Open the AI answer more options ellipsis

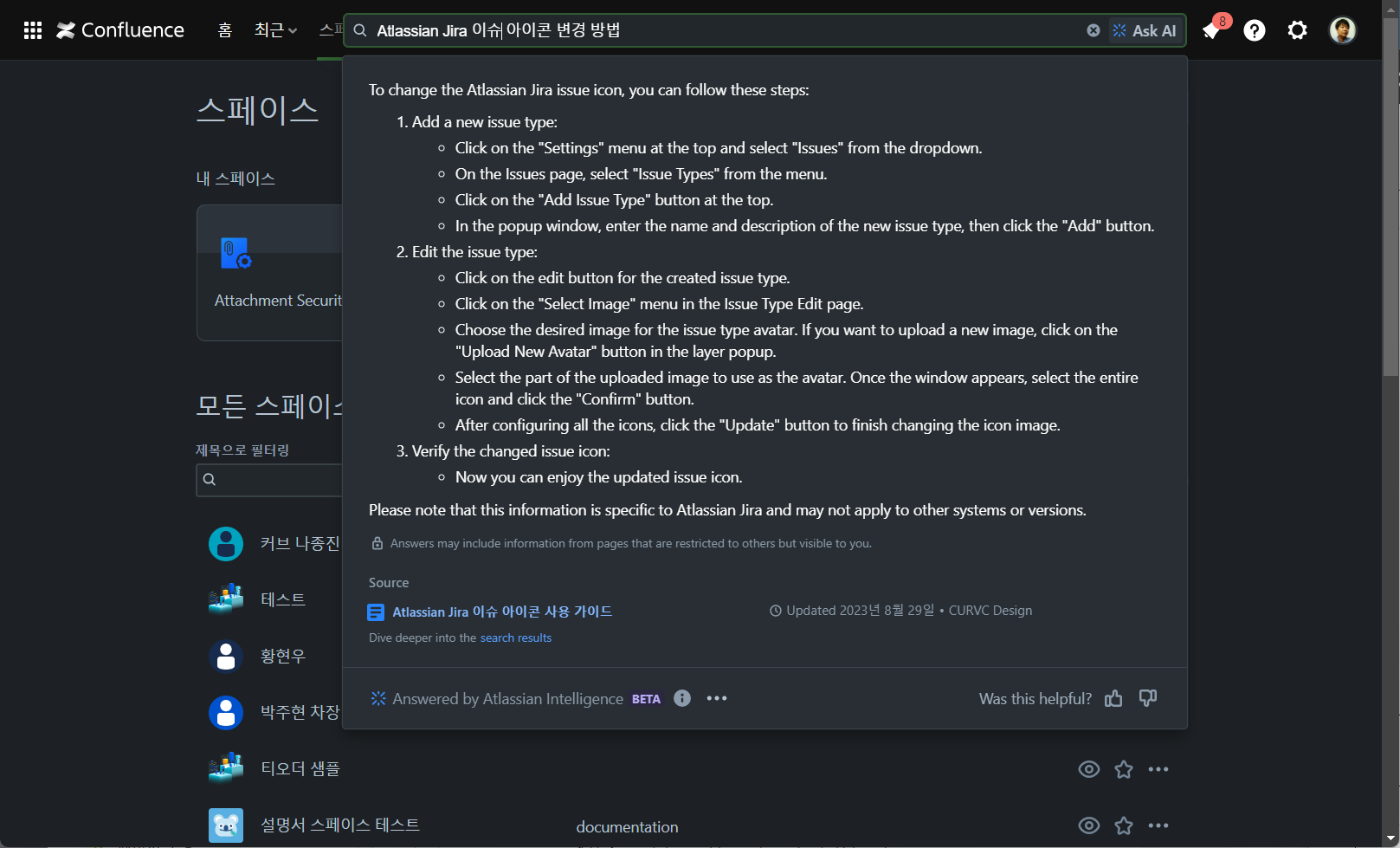pos(717,698)
